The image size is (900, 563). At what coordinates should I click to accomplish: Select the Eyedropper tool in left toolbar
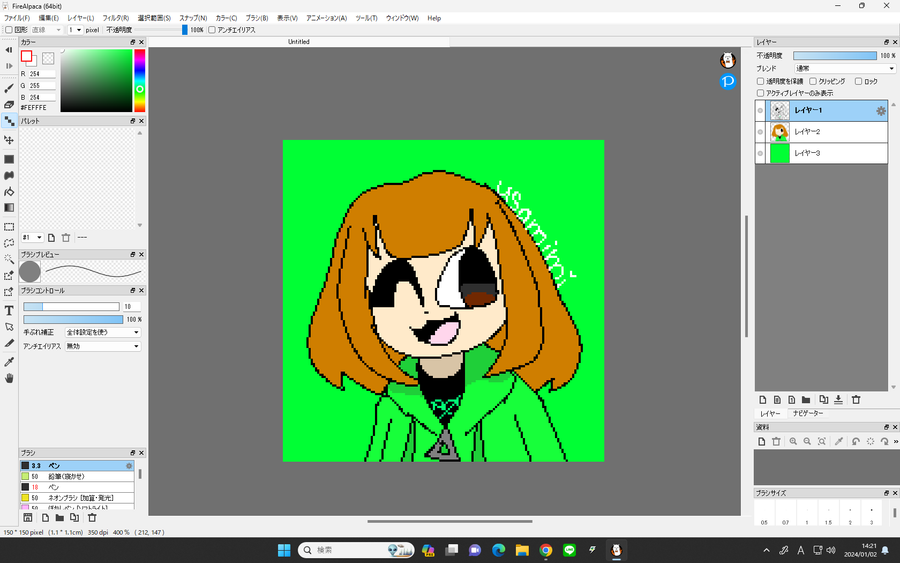click(x=9, y=362)
